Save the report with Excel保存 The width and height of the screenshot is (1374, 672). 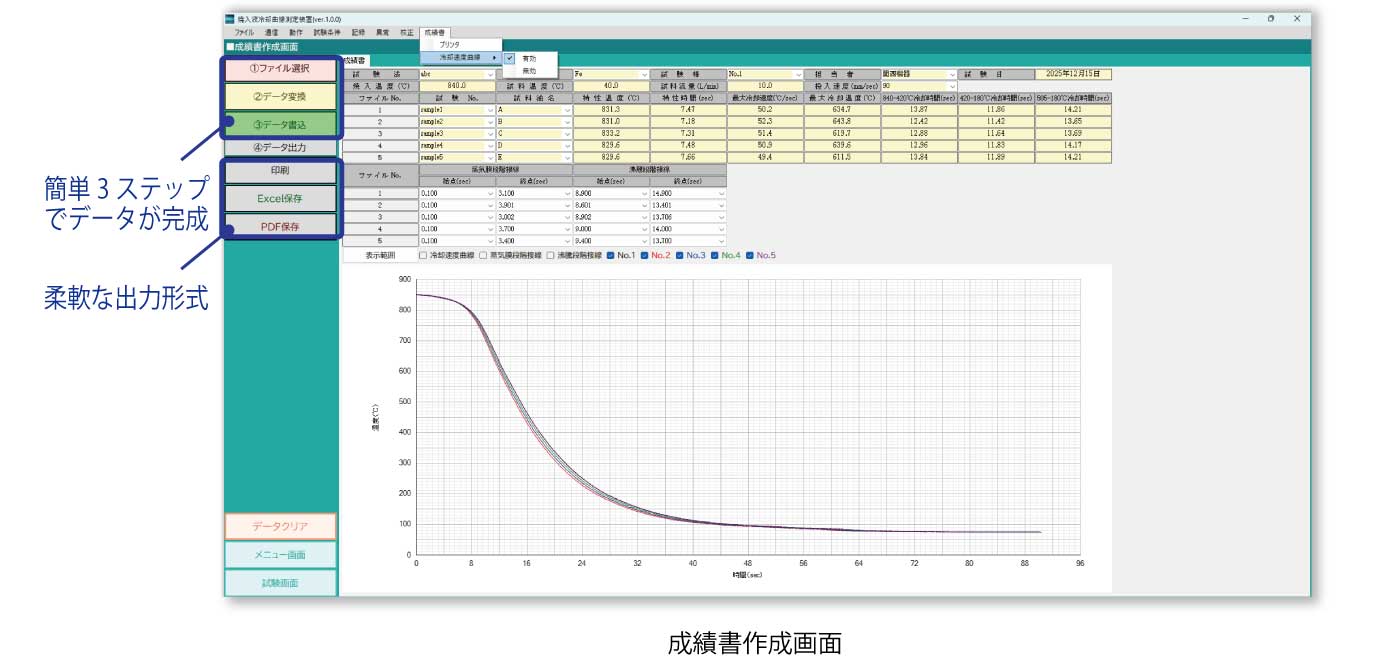pyautogui.click(x=280, y=198)
